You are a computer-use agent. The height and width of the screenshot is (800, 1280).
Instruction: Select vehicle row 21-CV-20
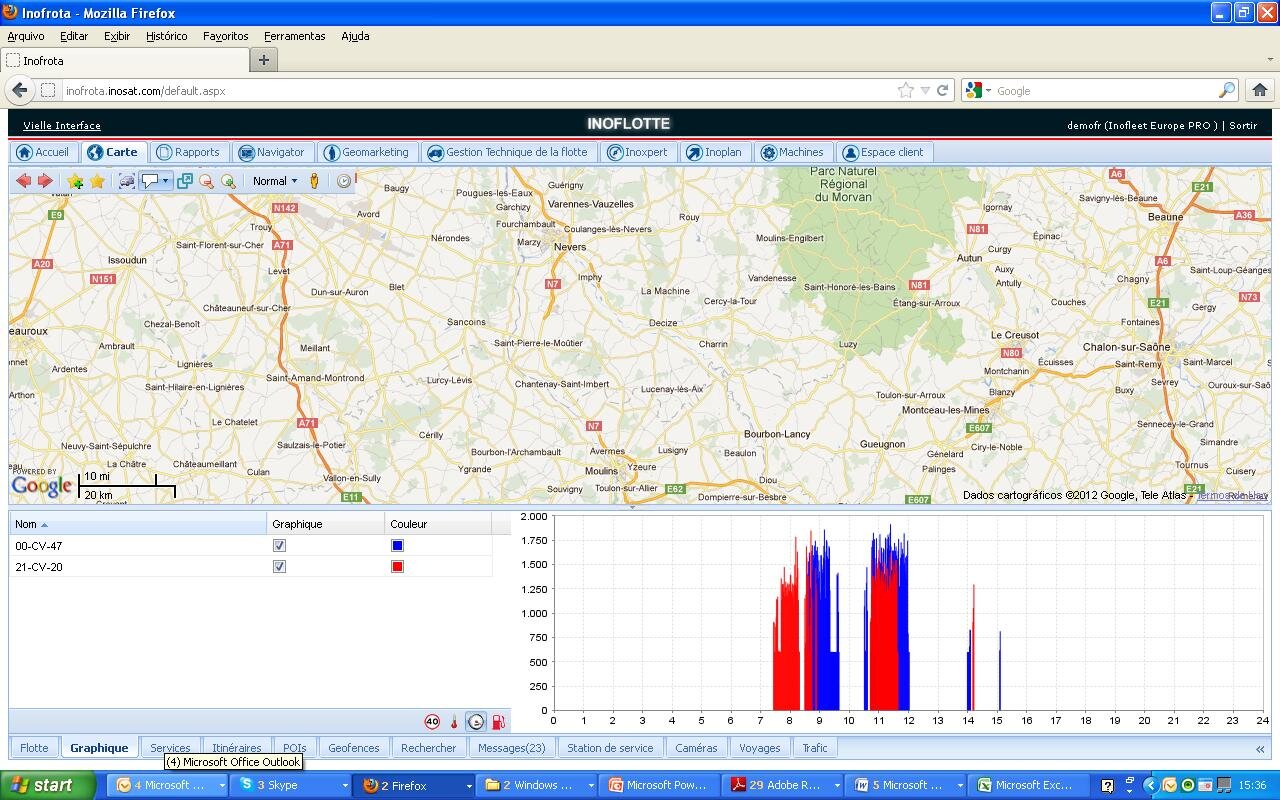[251, 566]
